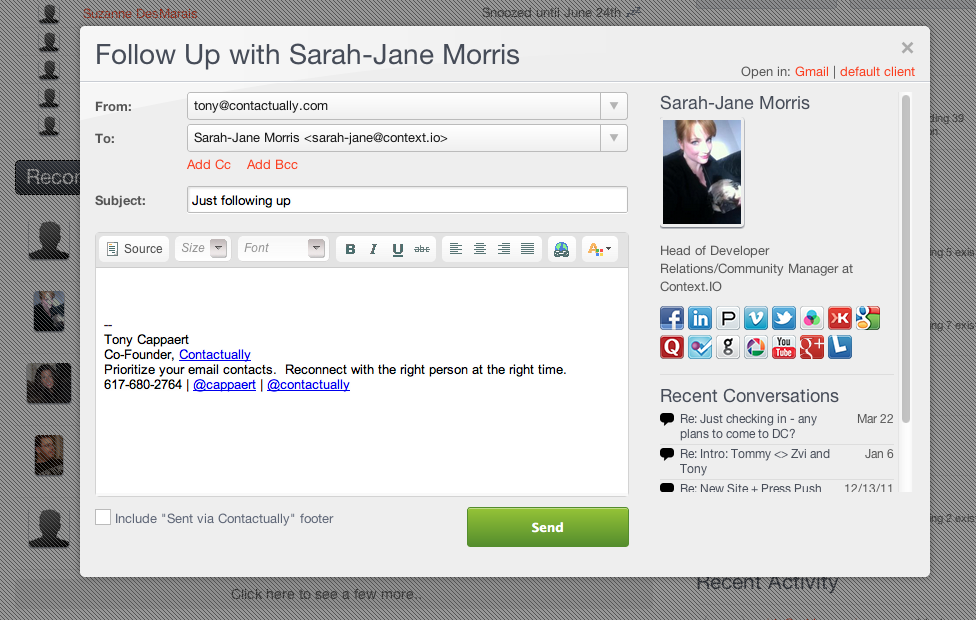
Task: Open the Twitter bird profile icon
Action: tap(784, 318)
